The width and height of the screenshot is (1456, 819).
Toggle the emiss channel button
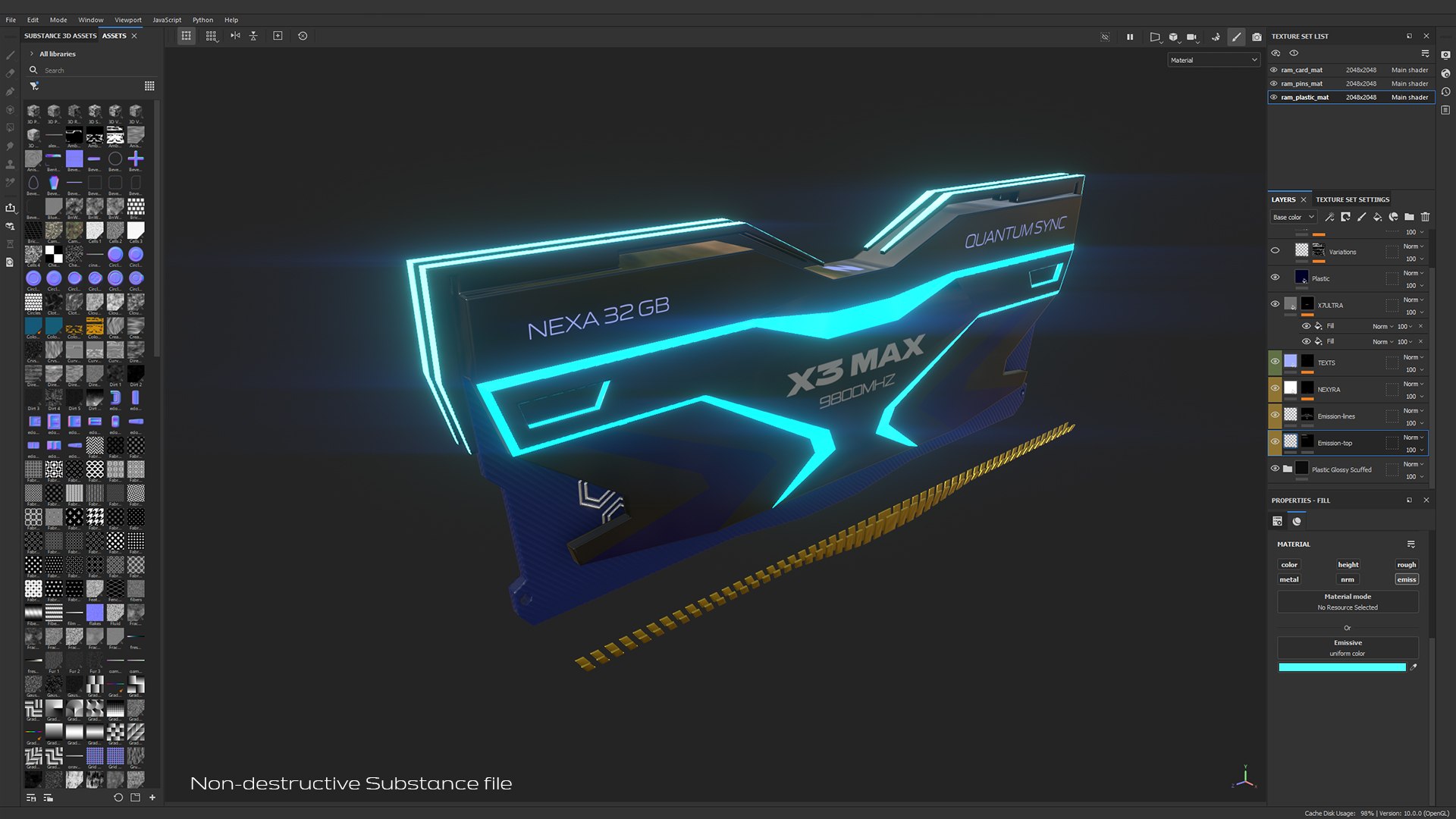1407,579
